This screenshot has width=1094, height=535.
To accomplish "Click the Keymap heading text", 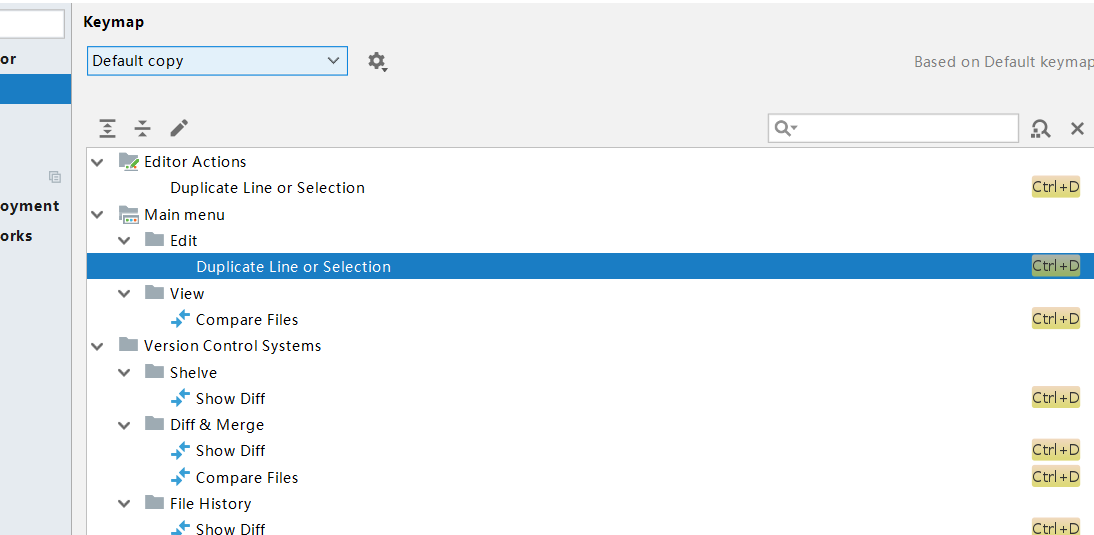I will (x=114, y=22).
